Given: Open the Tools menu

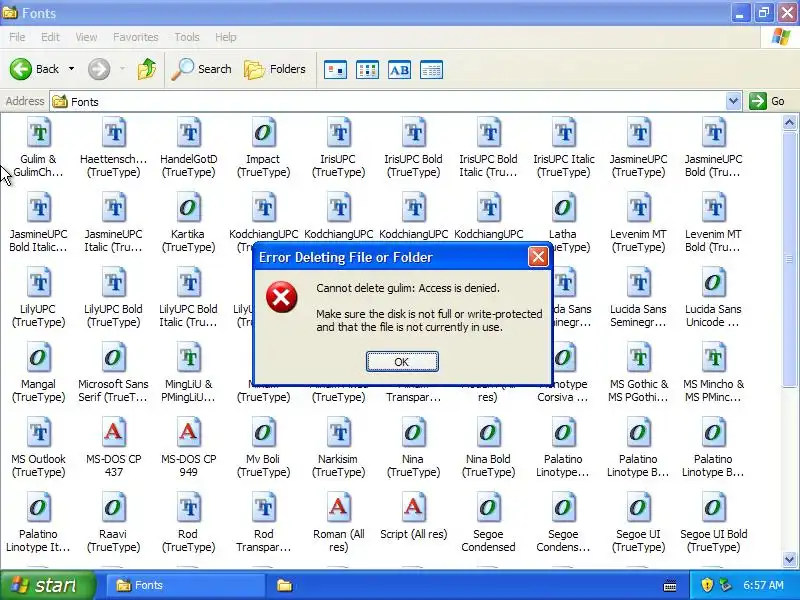Looking at the screenshot, I should point(187,37).
